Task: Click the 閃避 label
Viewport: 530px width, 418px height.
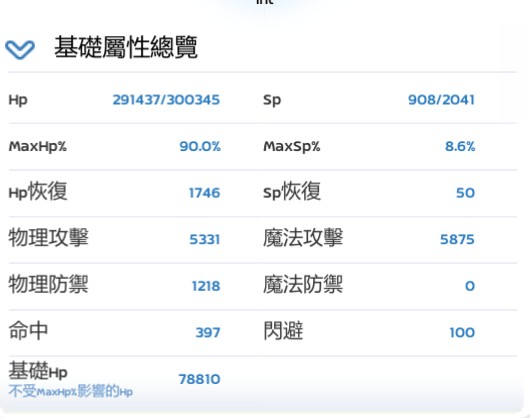Action: 283,330
